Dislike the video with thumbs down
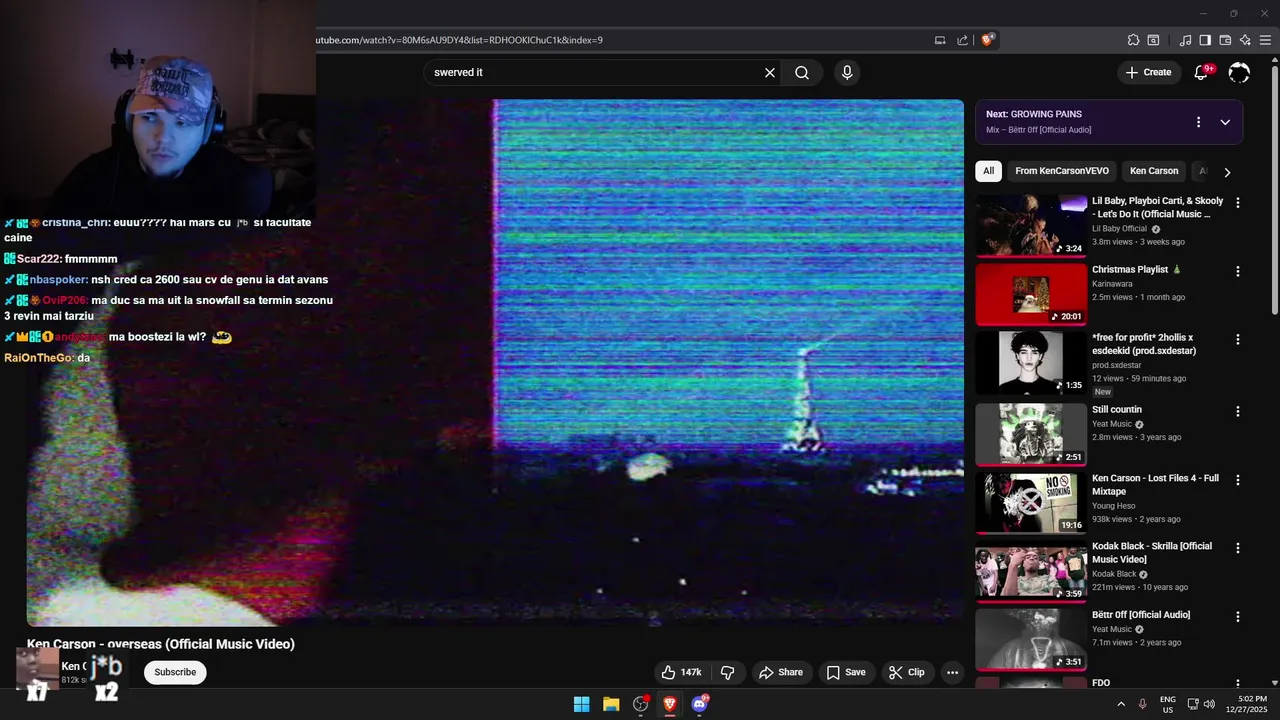Viewport: 1280px width, 720px height. pos(728,672)
